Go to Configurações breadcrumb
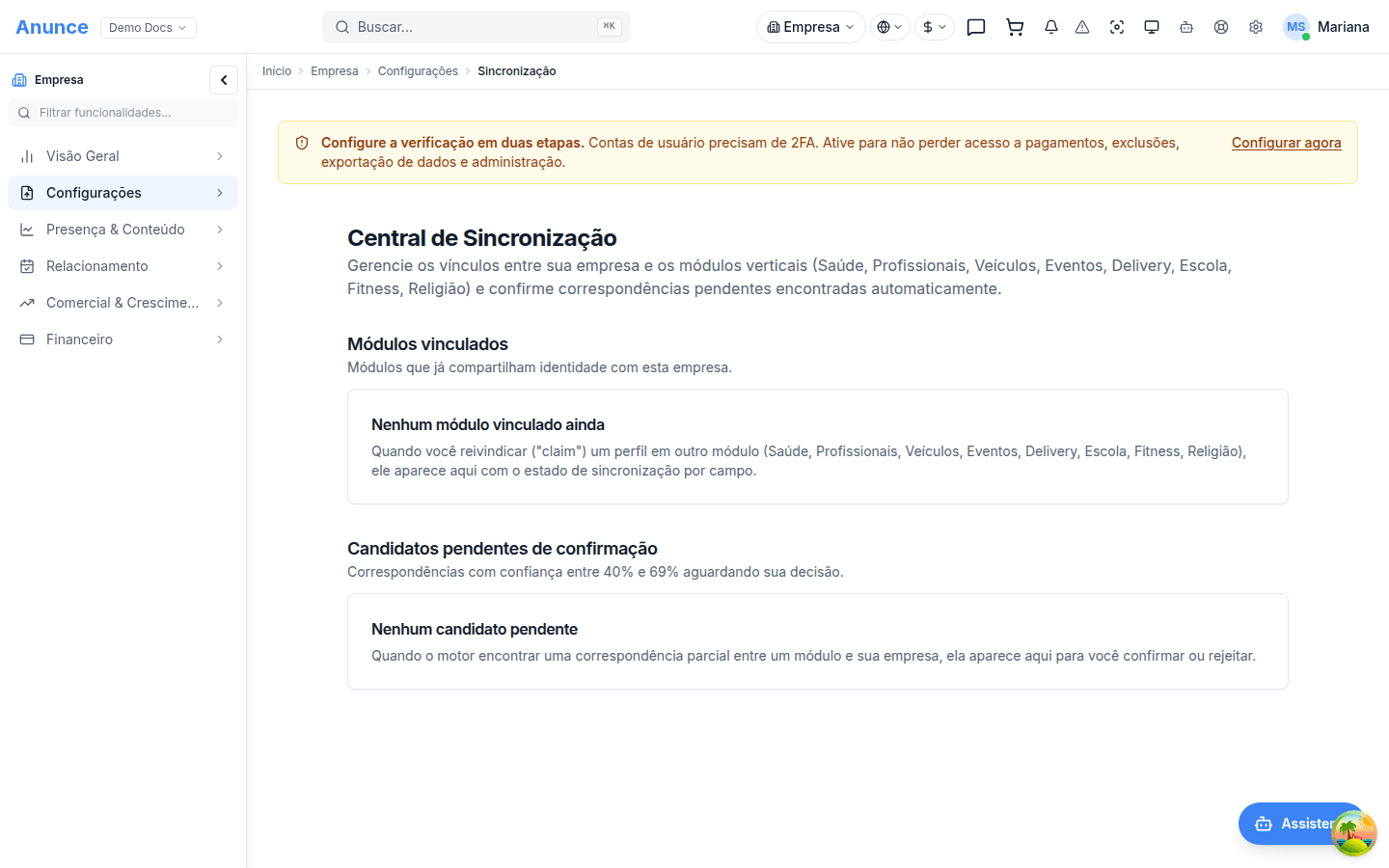 pos(418,71)
